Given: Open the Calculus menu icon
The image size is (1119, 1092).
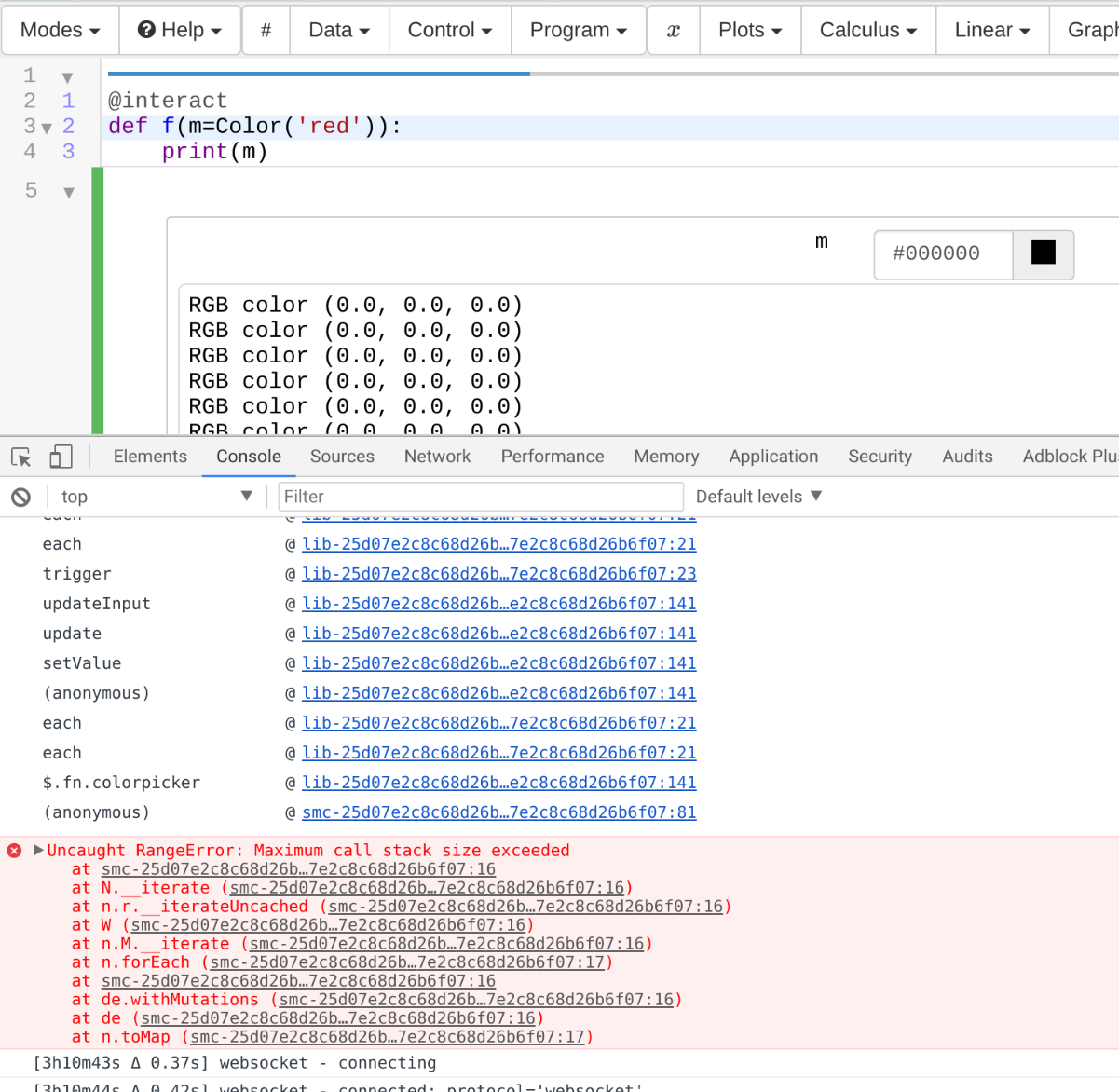Looking at the screenshot, I should coord(867,29).
